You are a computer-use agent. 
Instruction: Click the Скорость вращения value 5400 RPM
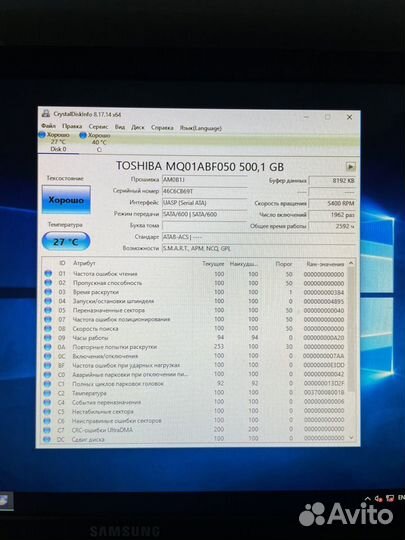pyautogui.click(x=332, y=204)
